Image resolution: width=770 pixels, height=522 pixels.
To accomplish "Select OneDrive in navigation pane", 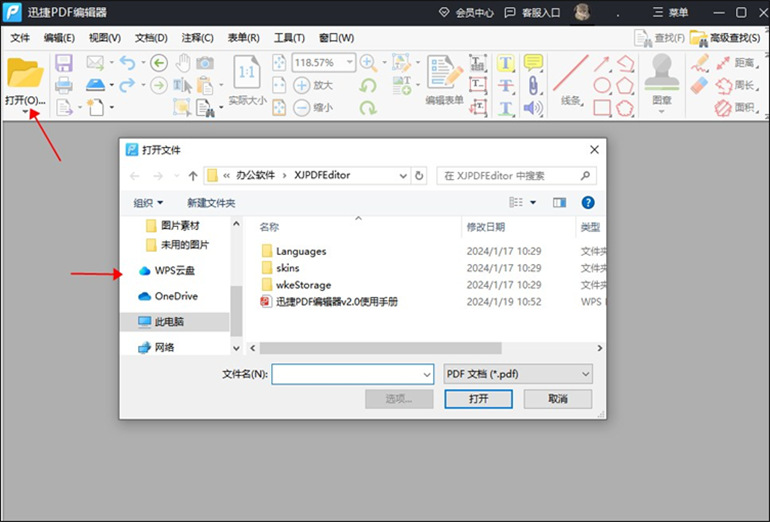I will [168, 296].
